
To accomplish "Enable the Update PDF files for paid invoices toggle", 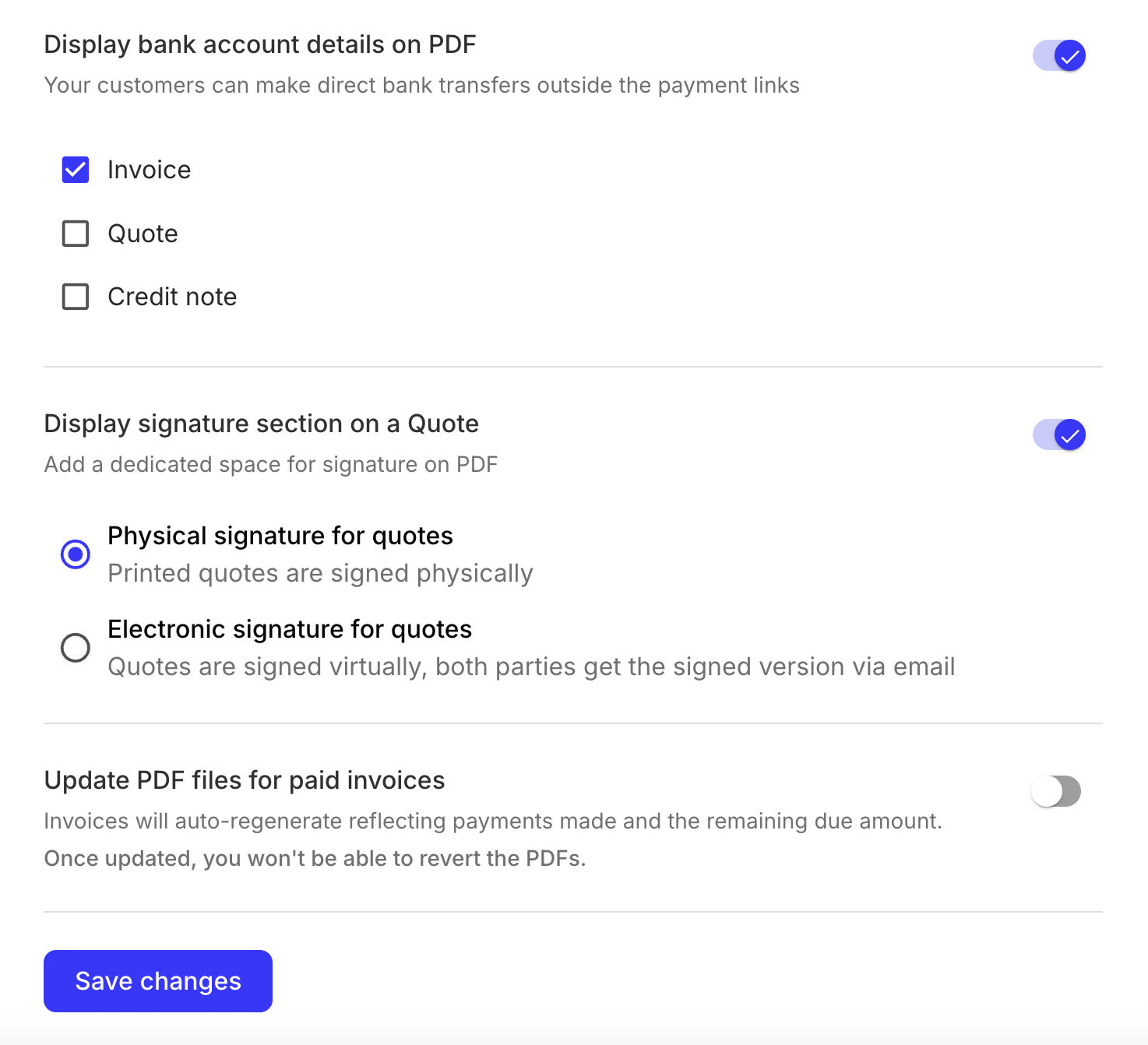I will [x=1055, y=792].
